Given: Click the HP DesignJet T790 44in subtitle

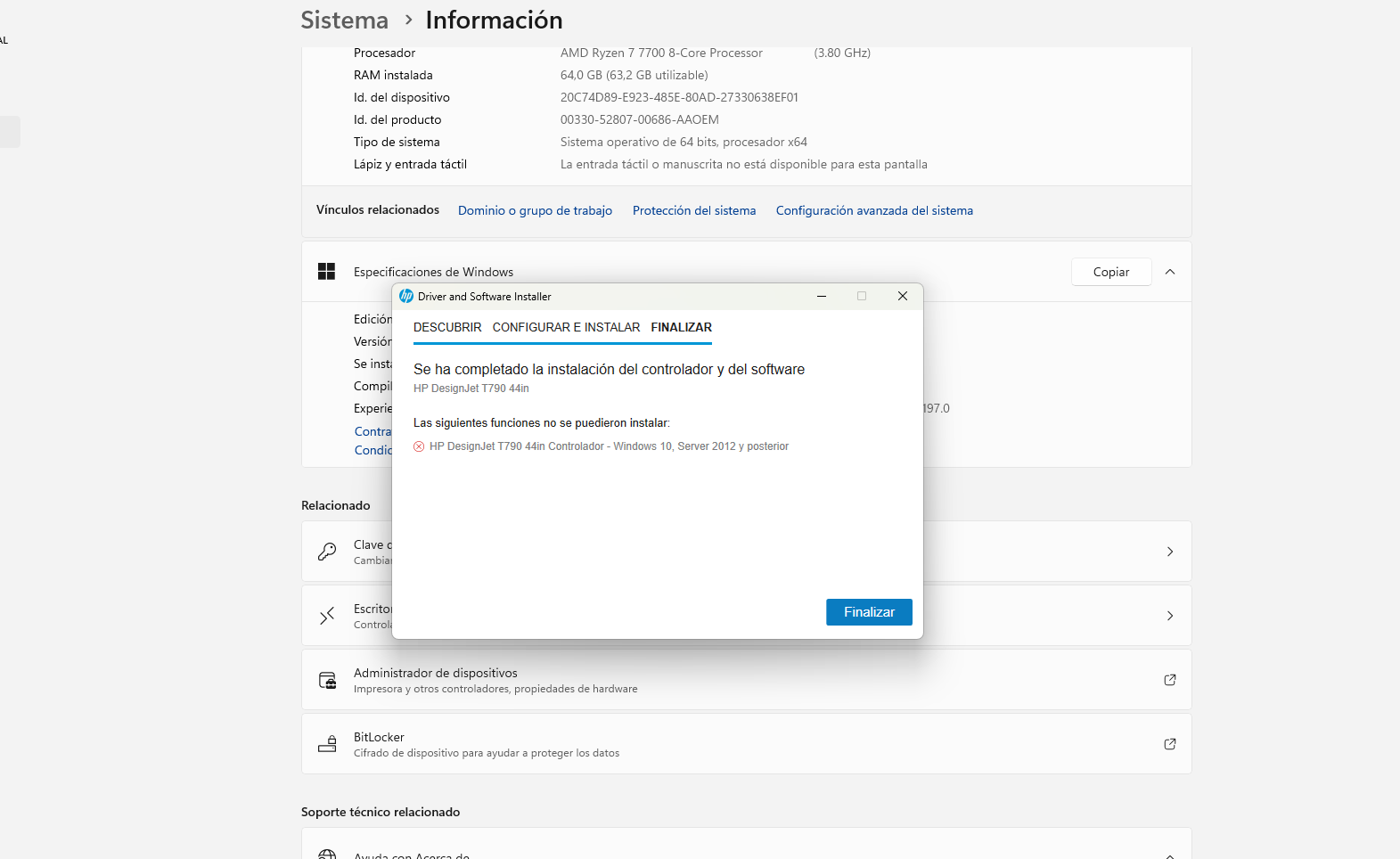Looking at the screenshot, I should click(471, 389).
